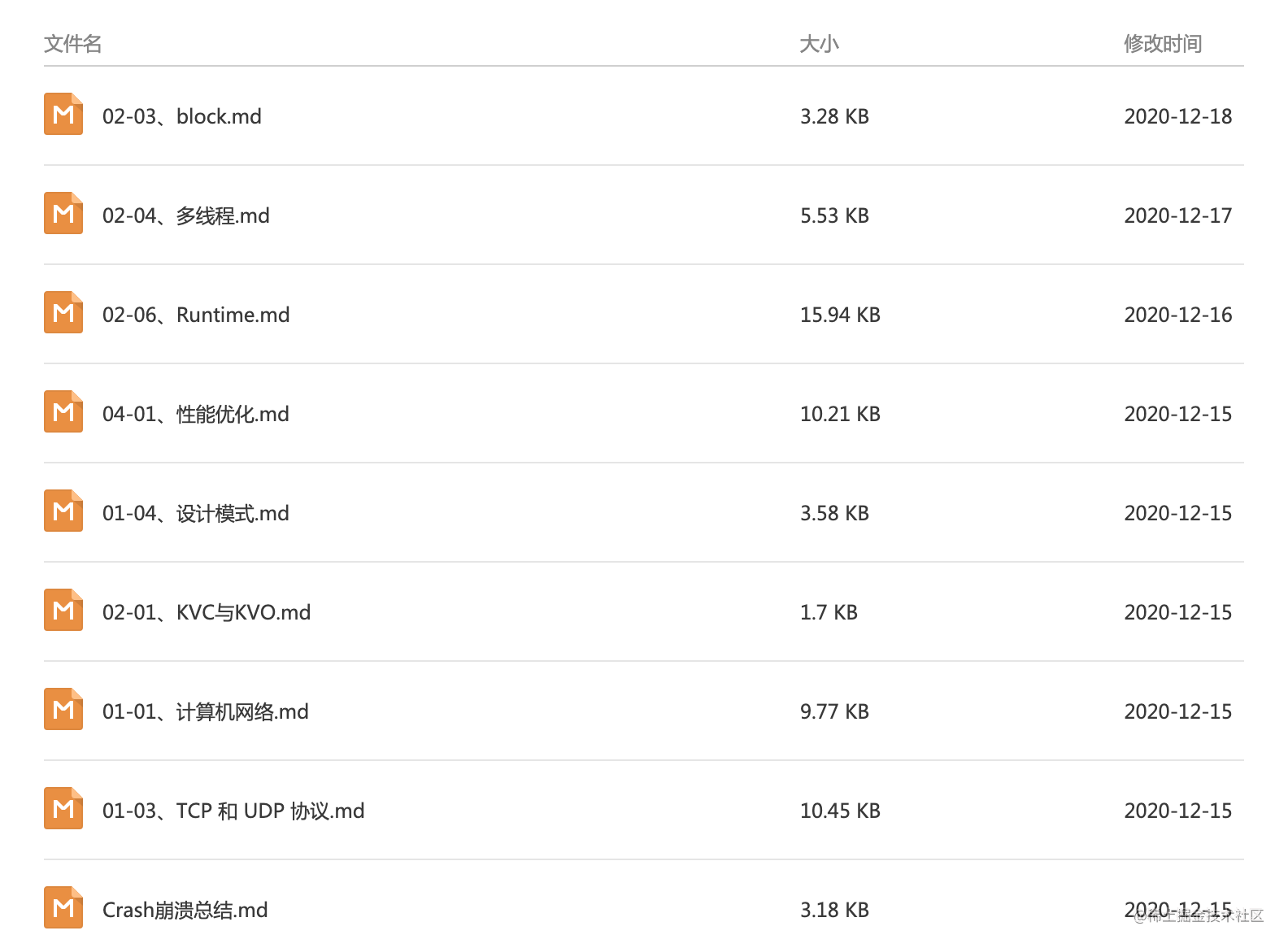Viewport: 1288px width, 948px height.
Task: Click the icon beside 01-01、计算机网络.md
Action: (x=63, y=710)
